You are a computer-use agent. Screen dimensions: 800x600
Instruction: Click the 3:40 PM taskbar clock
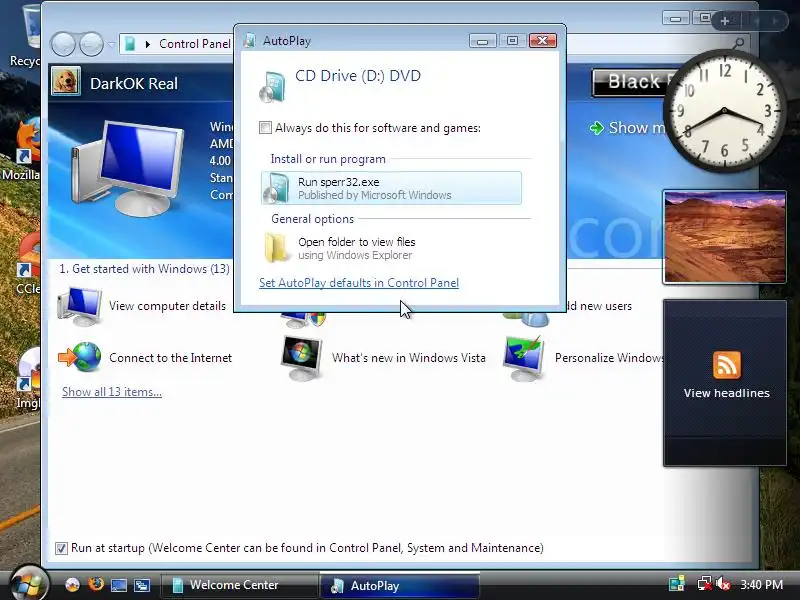pos(761,584)
